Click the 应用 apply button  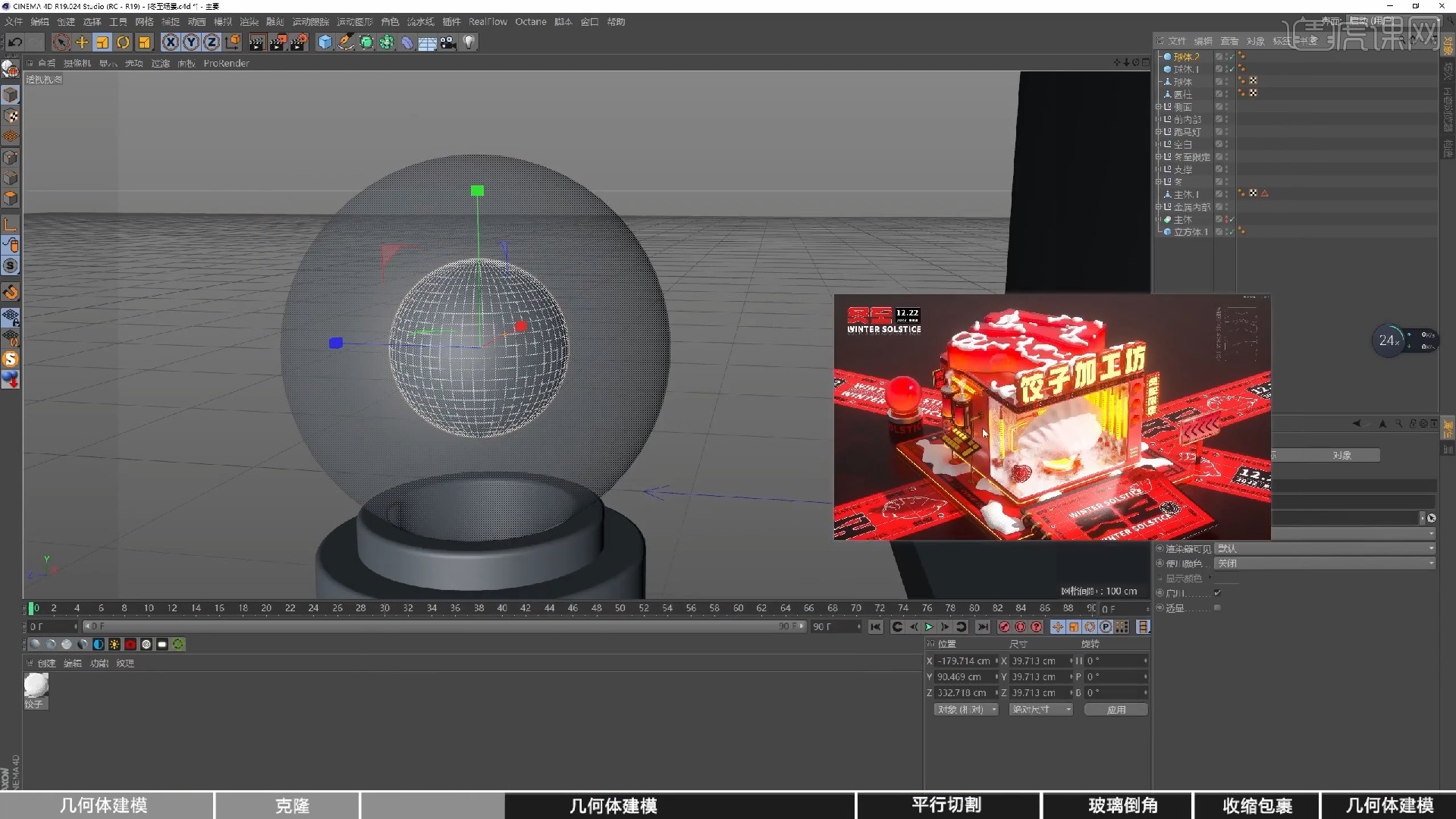pos(1116,710)
